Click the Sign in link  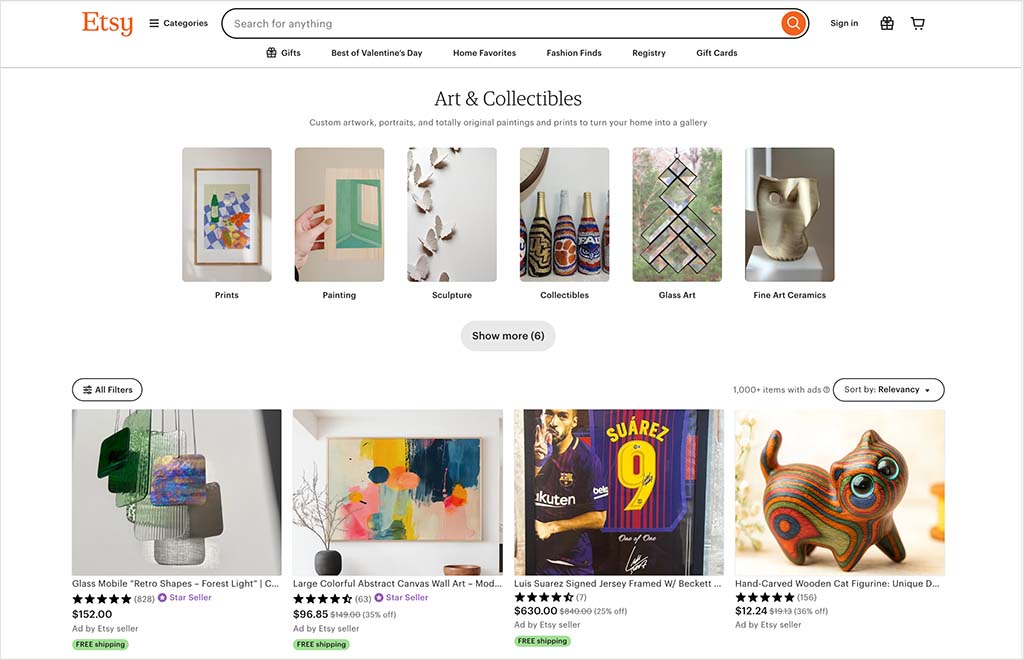pyautogui.click(x=843, y=22)
